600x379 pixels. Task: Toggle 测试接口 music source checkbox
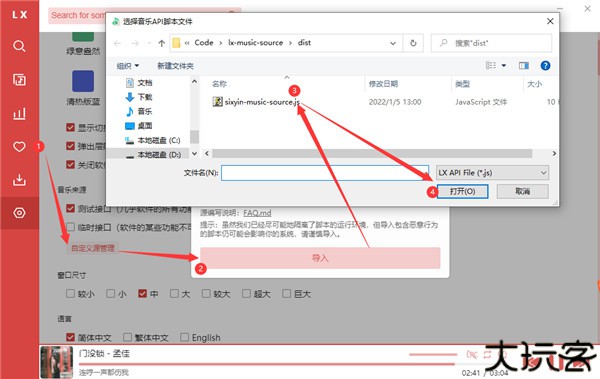point(70,208)
